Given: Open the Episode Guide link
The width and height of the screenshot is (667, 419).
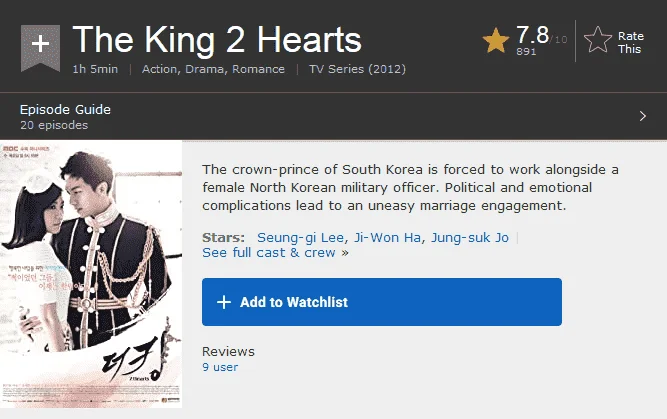Looking at the screenshot, I should coord(65,110).
